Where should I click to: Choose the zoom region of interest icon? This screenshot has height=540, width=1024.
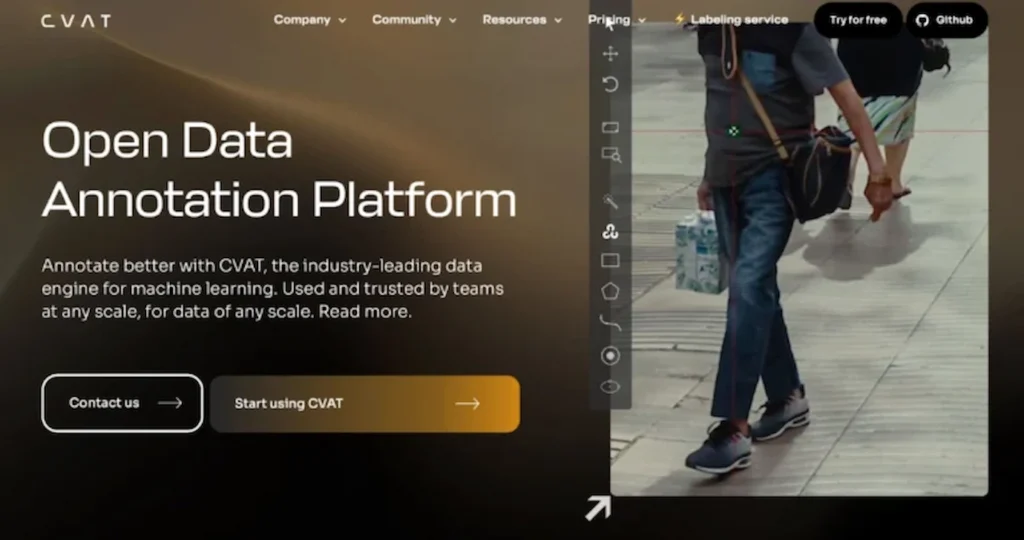611,155
